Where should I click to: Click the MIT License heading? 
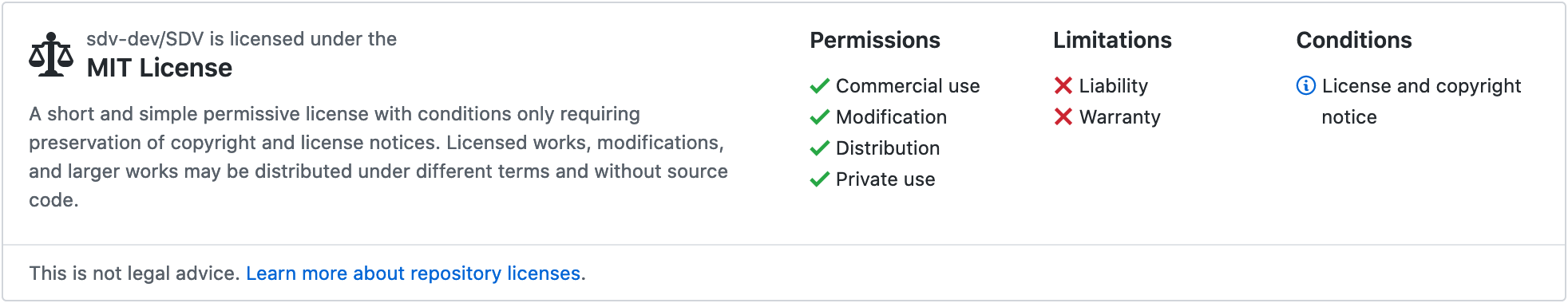tap(160, 68)
